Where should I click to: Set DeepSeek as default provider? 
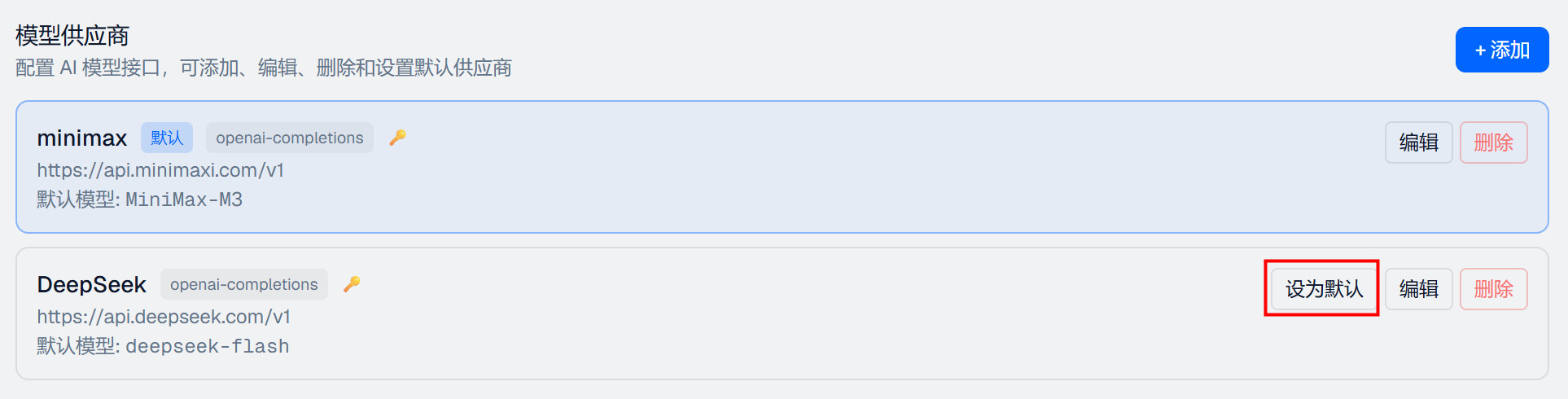[1324, 289]
